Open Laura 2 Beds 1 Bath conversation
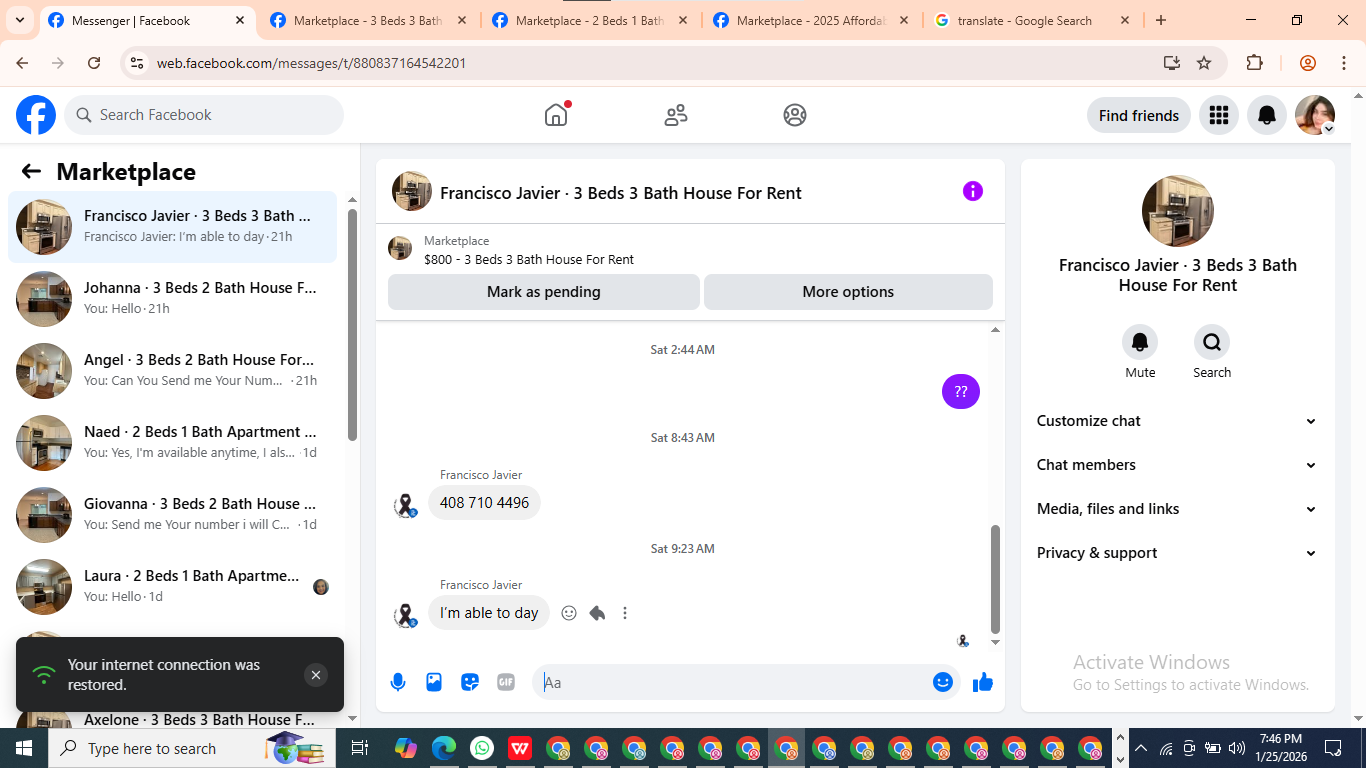The image size is (1366, 768). (x=172, y=587)
